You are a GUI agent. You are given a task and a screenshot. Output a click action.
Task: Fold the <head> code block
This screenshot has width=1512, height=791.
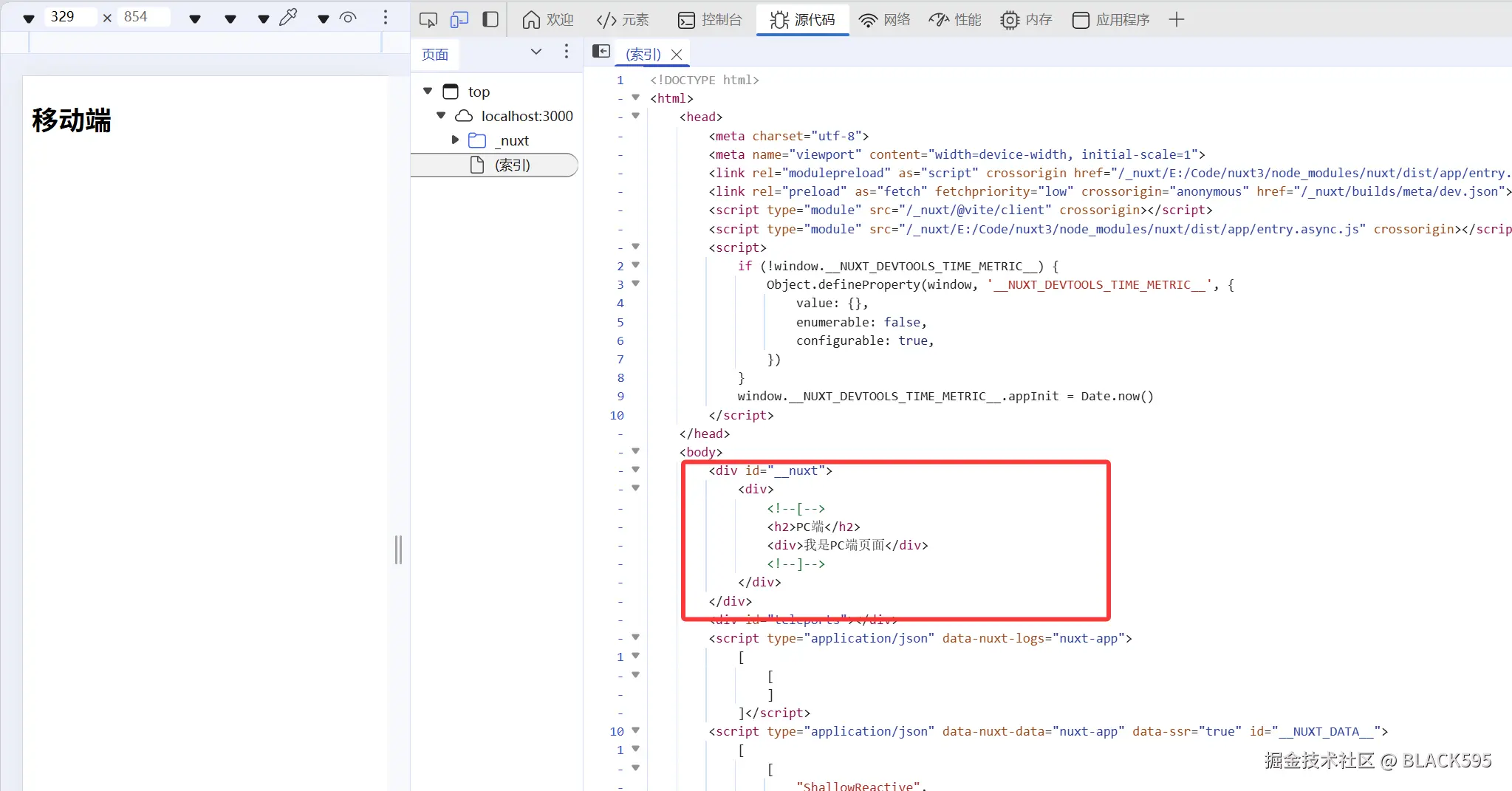[x=635, y=116]
